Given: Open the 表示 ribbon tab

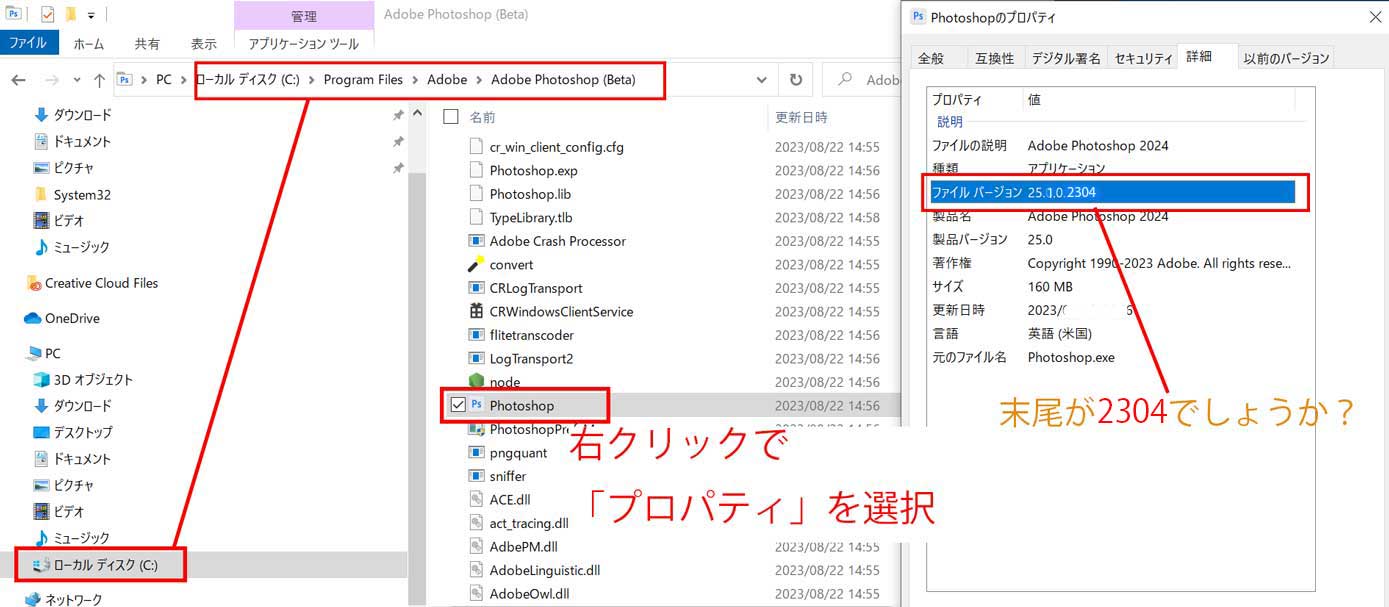Looking at the screenshot, I should pos(203,43).
